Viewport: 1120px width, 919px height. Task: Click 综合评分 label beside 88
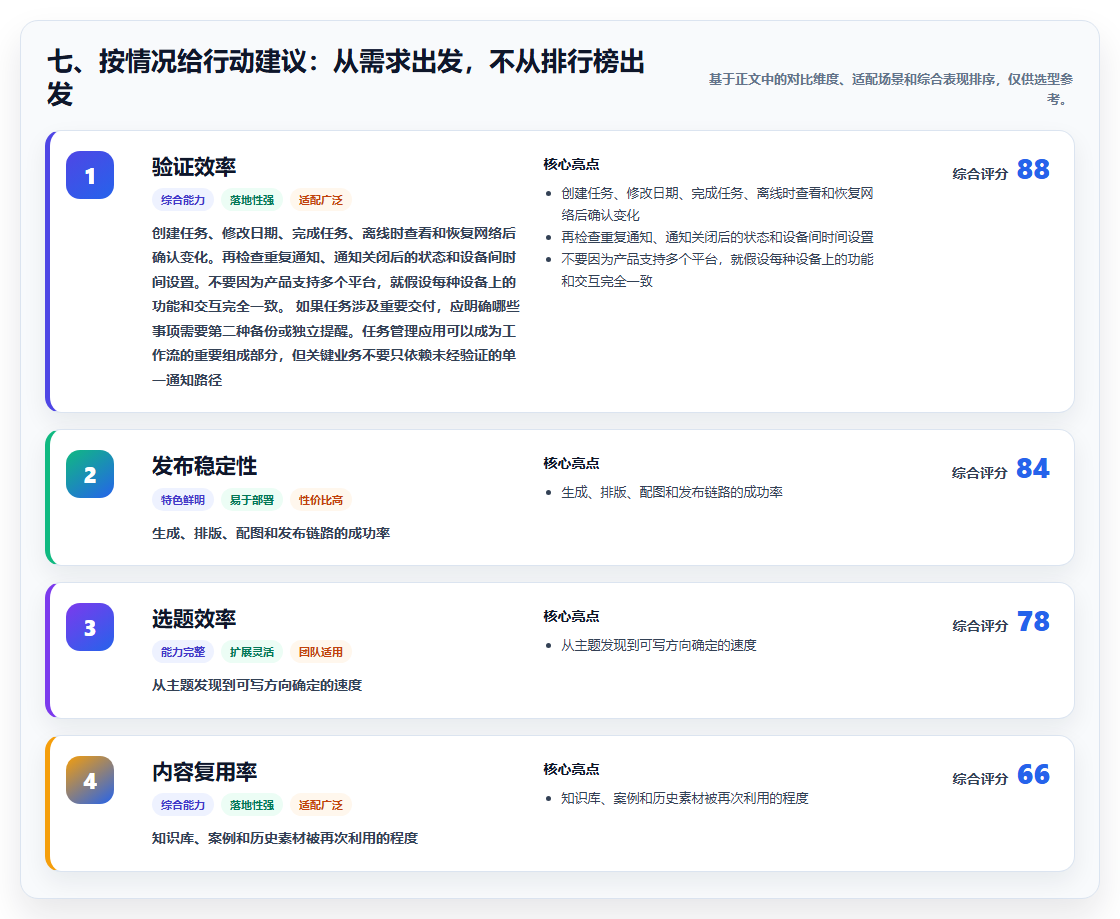click(x=980, y=174)
